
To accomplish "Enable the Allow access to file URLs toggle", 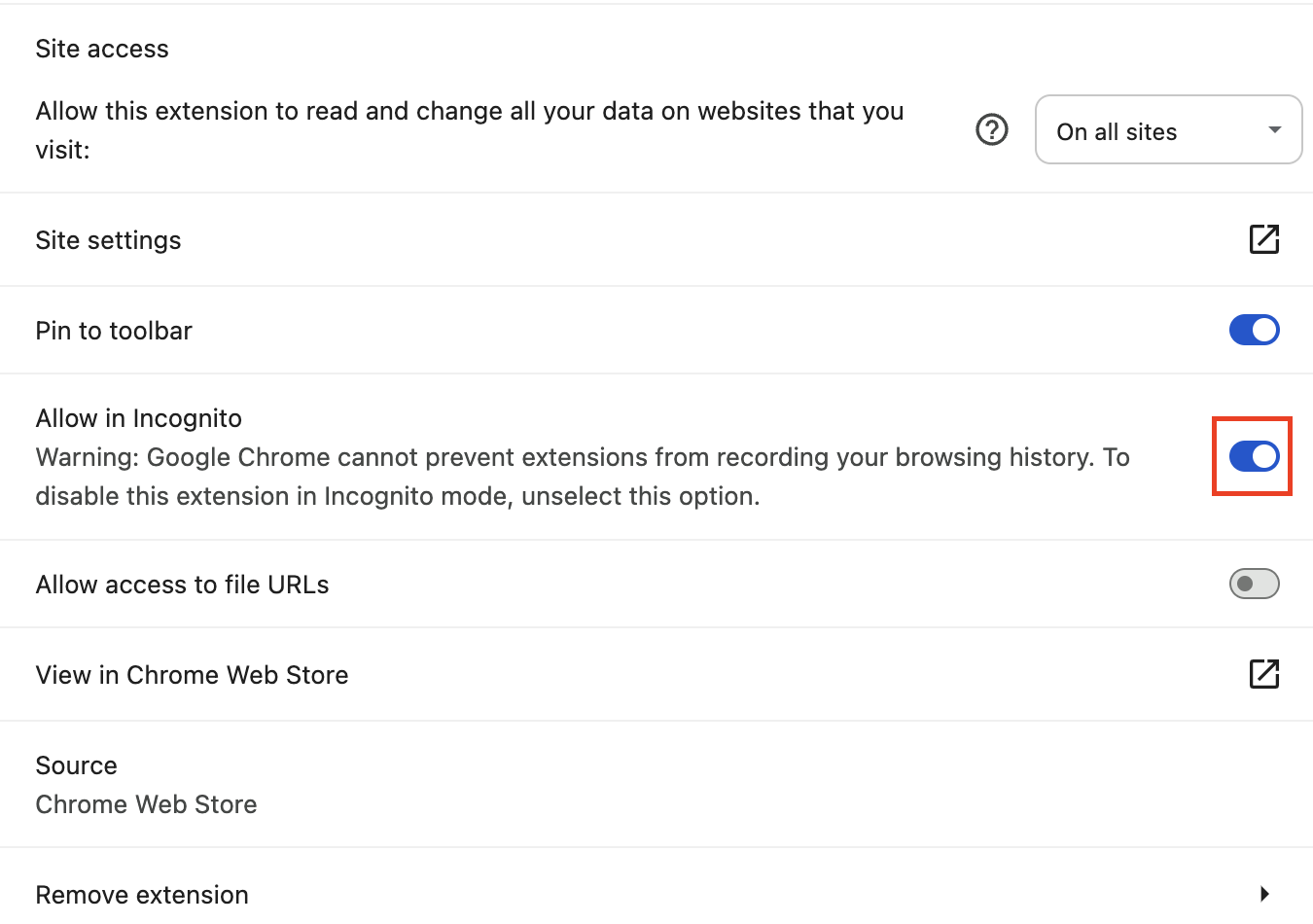I will [1254, 584].
